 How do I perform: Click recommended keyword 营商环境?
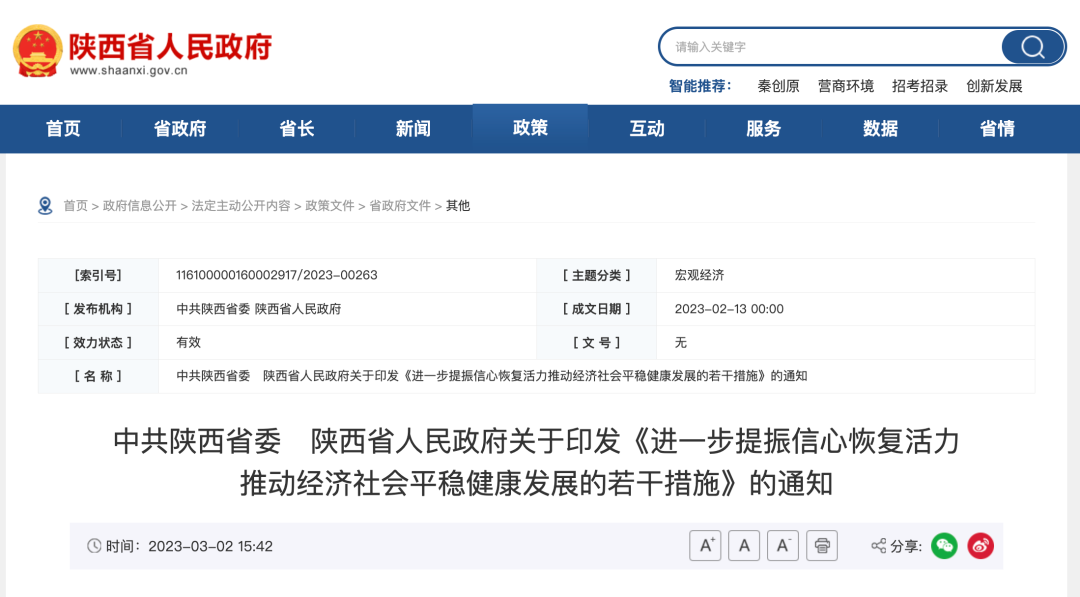846,86
